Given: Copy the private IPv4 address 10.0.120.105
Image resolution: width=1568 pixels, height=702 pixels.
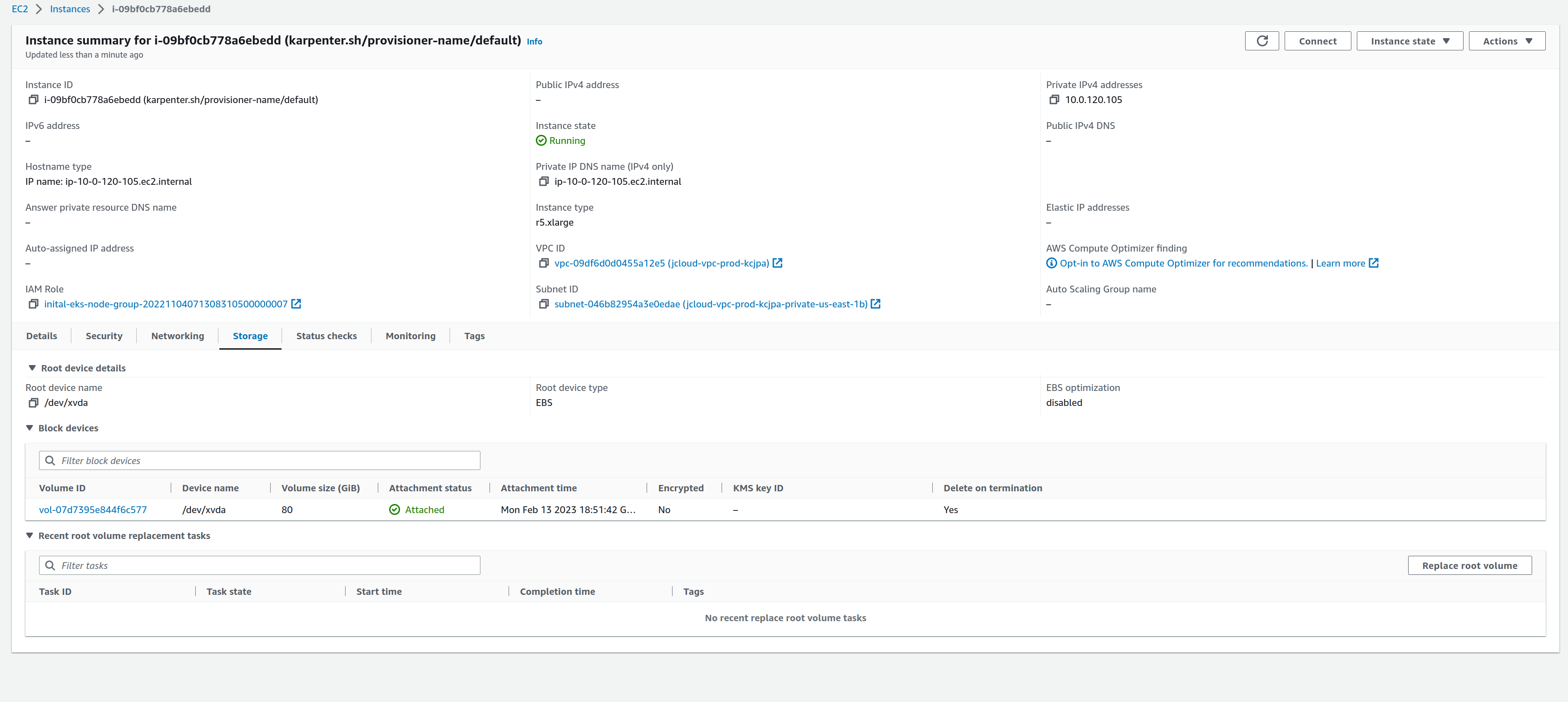Looking at the screenshot, I should pos(1055,99).
